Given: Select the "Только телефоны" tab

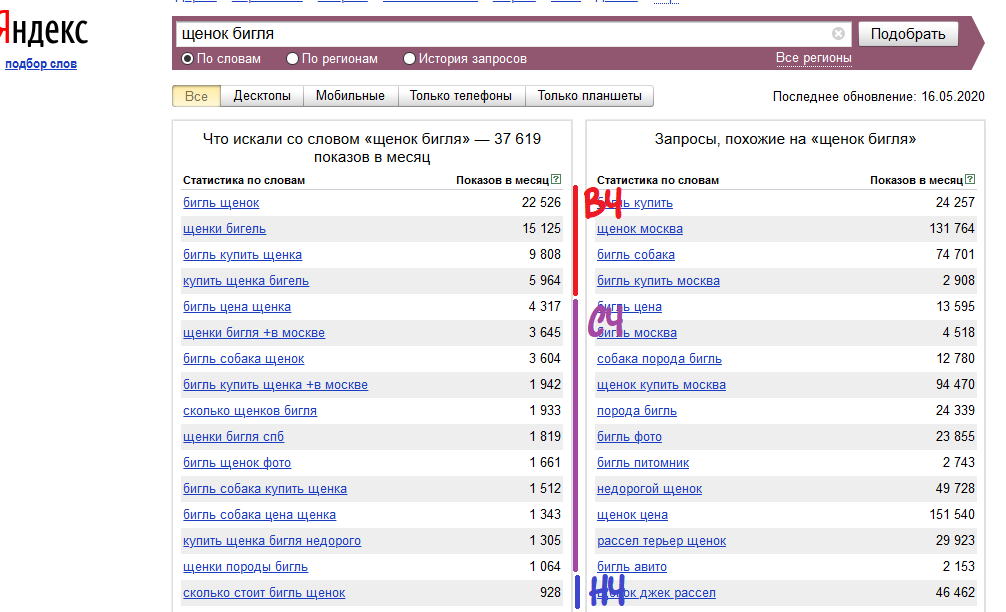Looking at the screenshot, I should (x=461, y=96).
